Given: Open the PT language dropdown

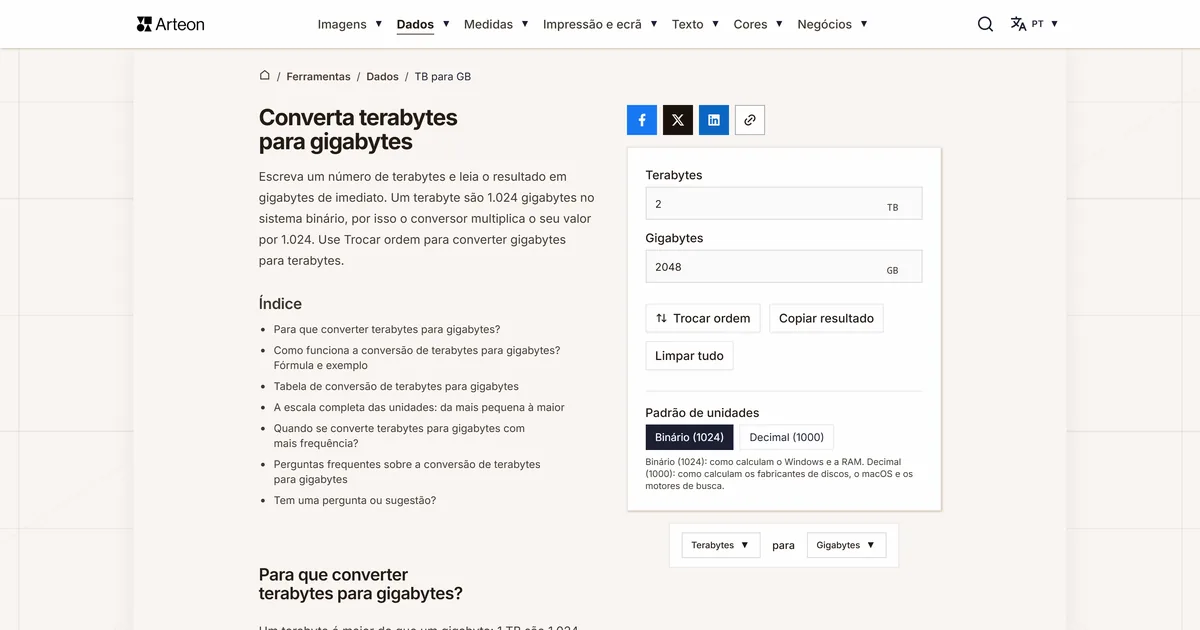Looking at the screenshot, I should pos(1045,24).
